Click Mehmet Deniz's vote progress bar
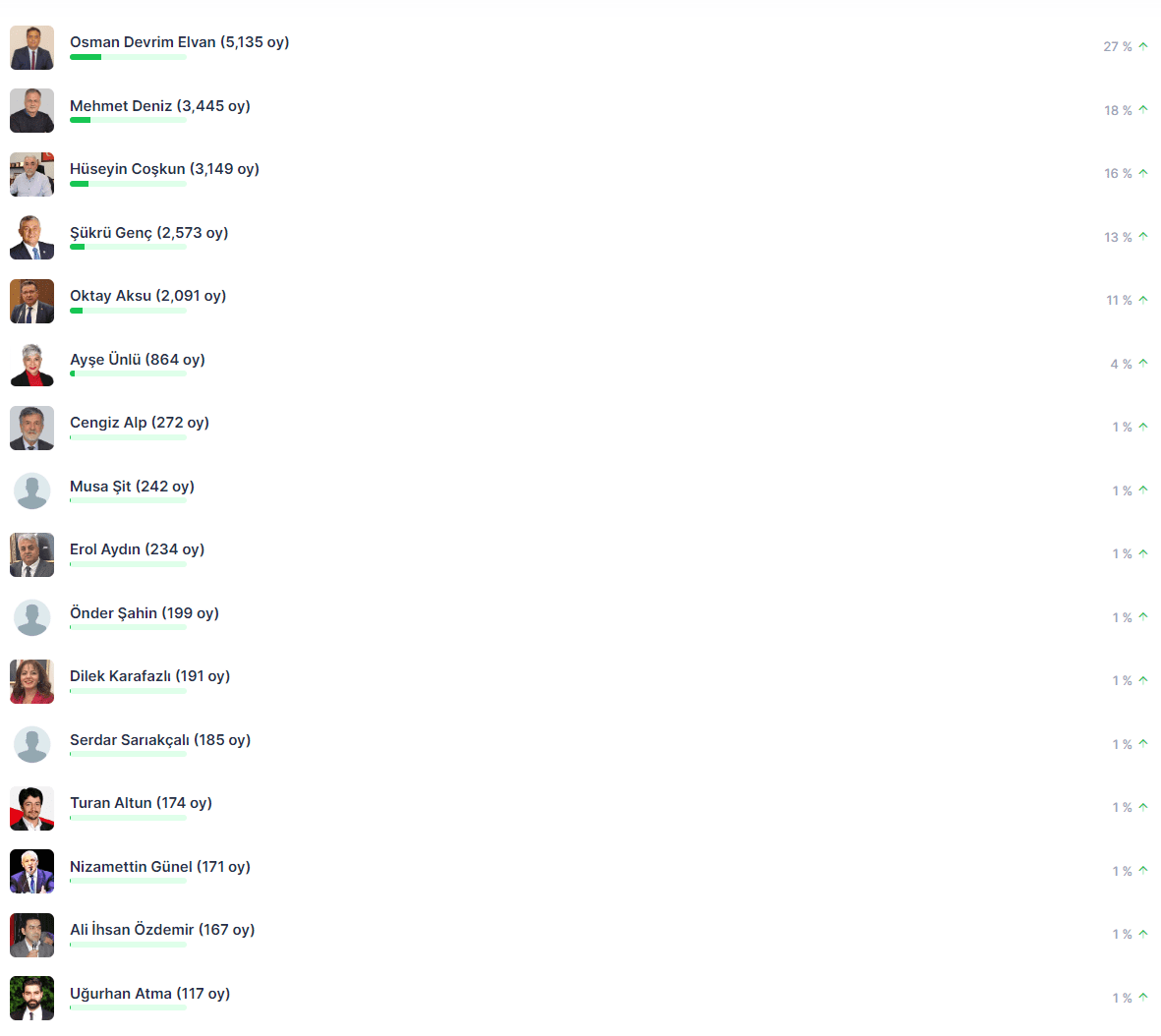Image resolution: width=1161 pixels, height=1036 pixels. (128, 120)
